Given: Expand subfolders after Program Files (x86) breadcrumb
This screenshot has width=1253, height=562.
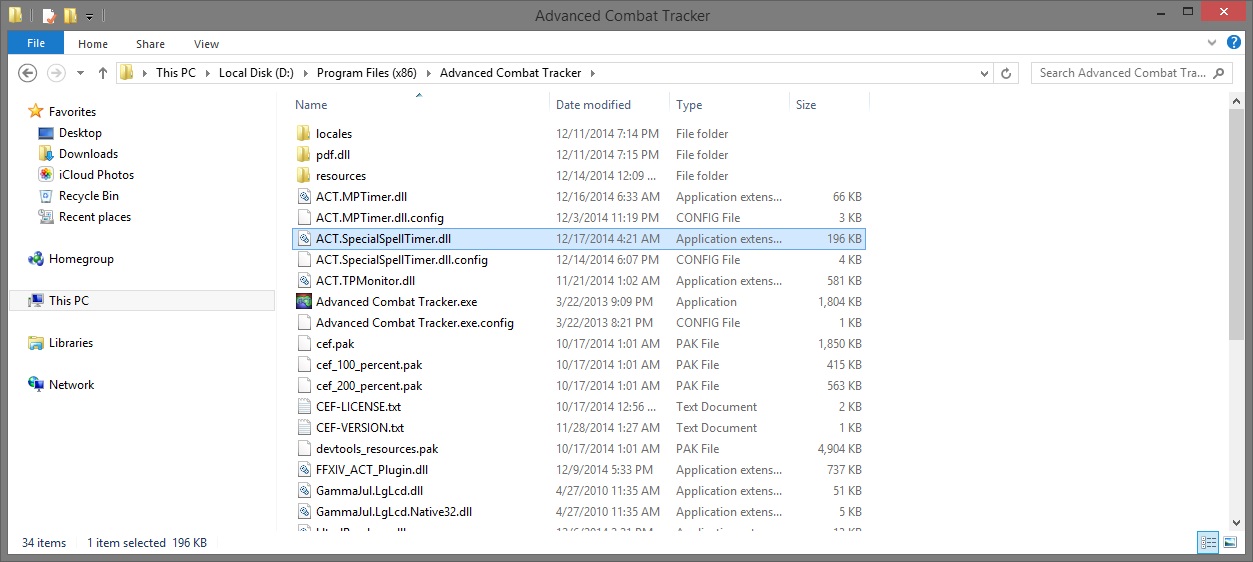Looking at the screenshot, I should point(428,73).
